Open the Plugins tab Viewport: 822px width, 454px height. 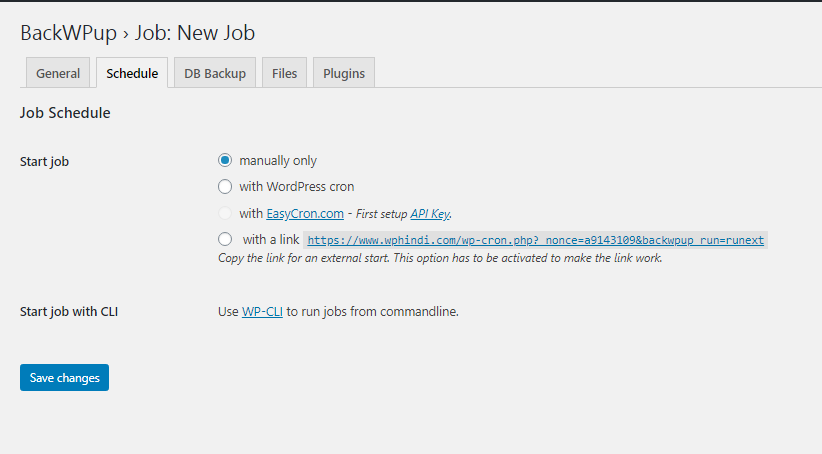[344, 73]
